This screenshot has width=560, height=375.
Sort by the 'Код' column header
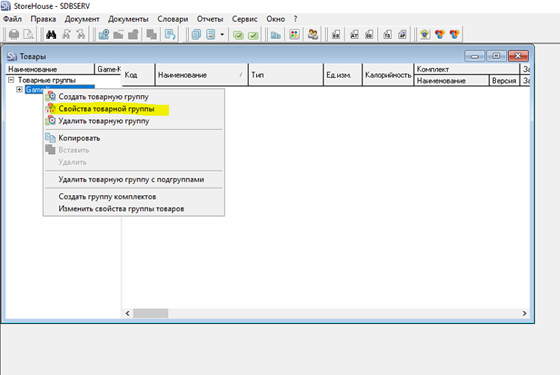point(139,75)
